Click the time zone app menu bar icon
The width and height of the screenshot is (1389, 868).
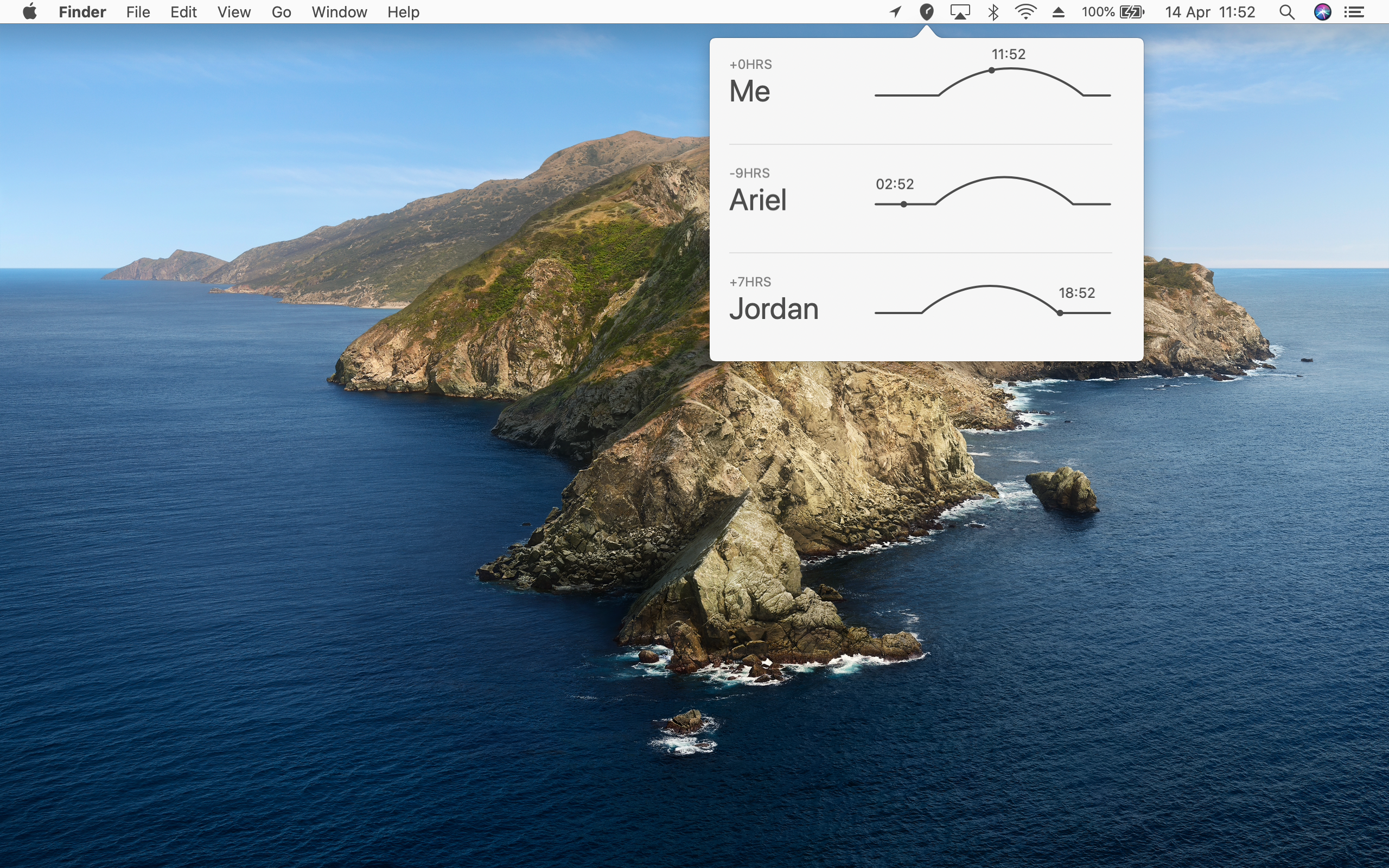(x=926, y=11)
